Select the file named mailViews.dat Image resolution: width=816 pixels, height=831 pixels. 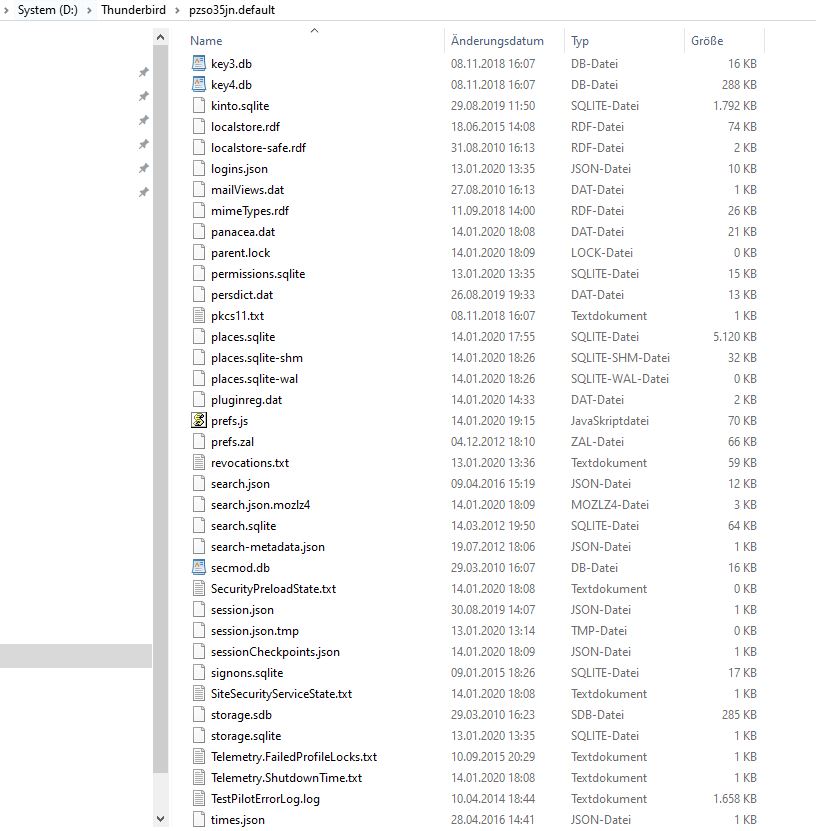247,190
